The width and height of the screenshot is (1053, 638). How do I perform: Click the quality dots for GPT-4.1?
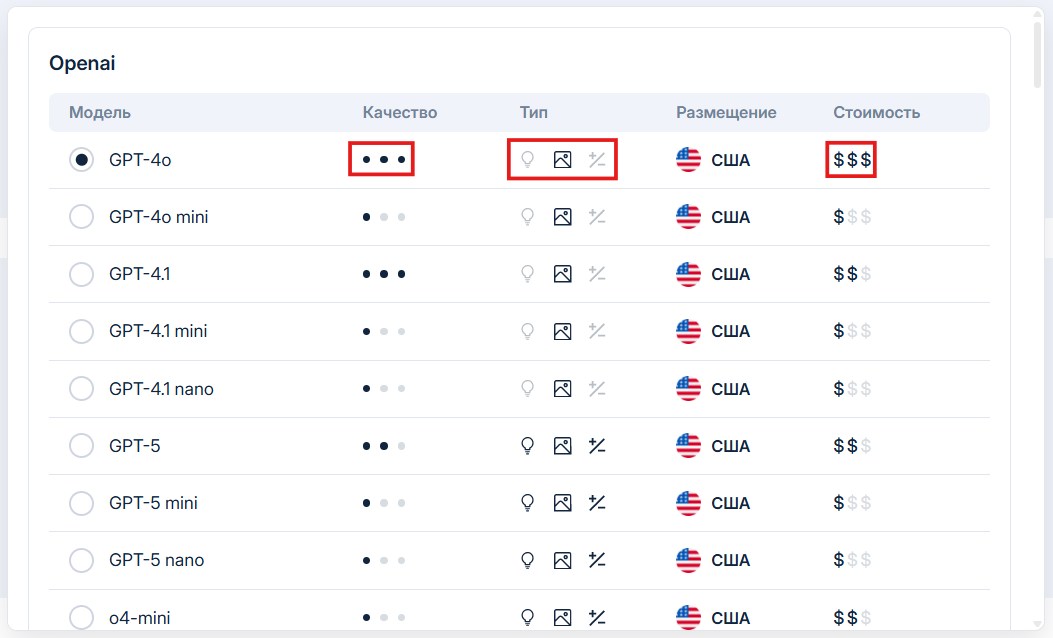[384, 274]
